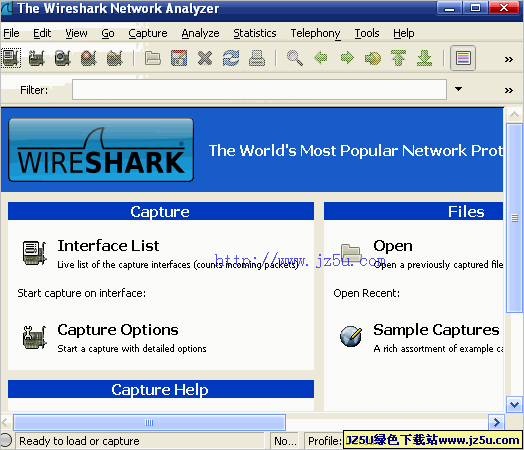524x450 pixels.
Task: Save the capture file toolbar icon
Action: coord(179,58)
